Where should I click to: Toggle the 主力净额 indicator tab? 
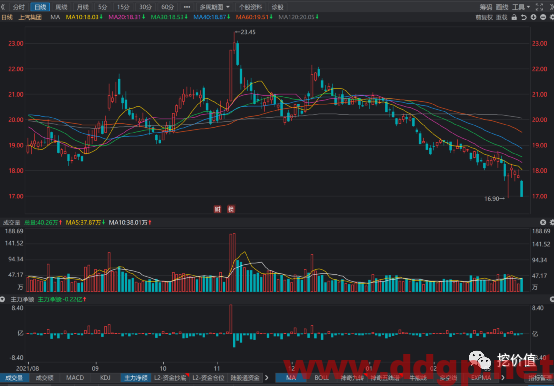(136, 378)
